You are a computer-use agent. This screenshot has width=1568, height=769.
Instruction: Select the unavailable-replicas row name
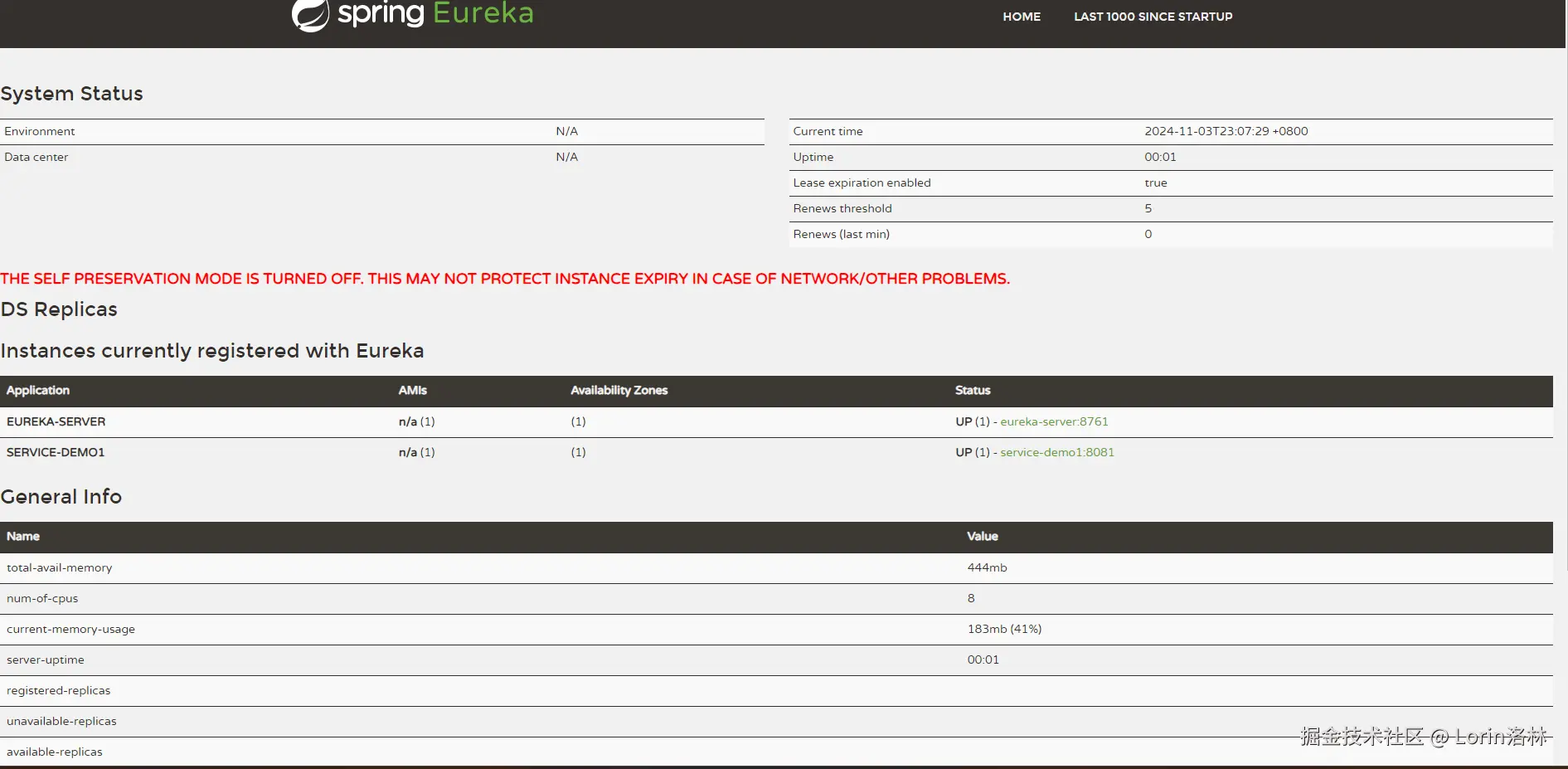pos(62,721)
